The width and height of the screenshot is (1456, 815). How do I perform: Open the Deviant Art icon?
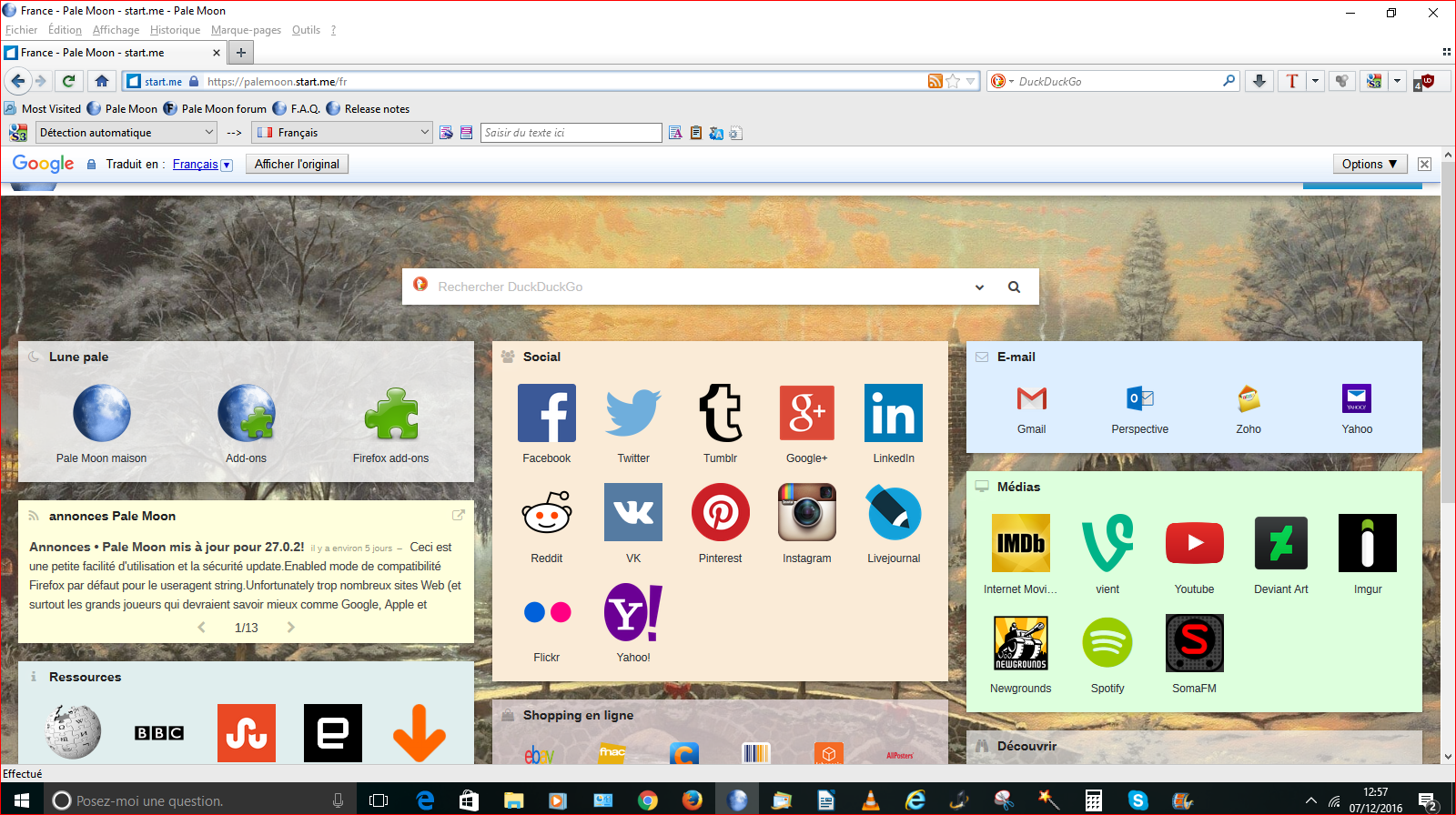click(1281, 543)
